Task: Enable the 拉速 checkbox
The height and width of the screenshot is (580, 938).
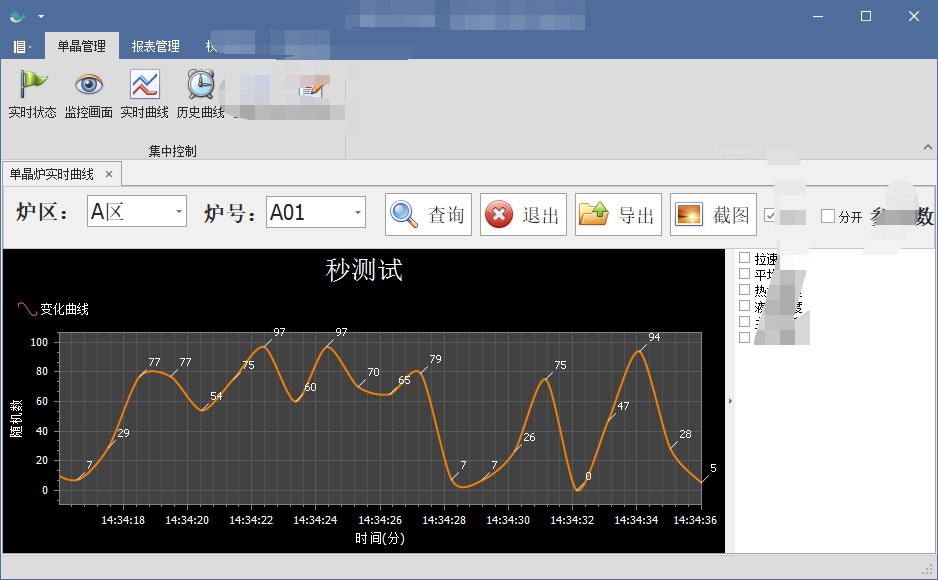Action: [744, 257]
